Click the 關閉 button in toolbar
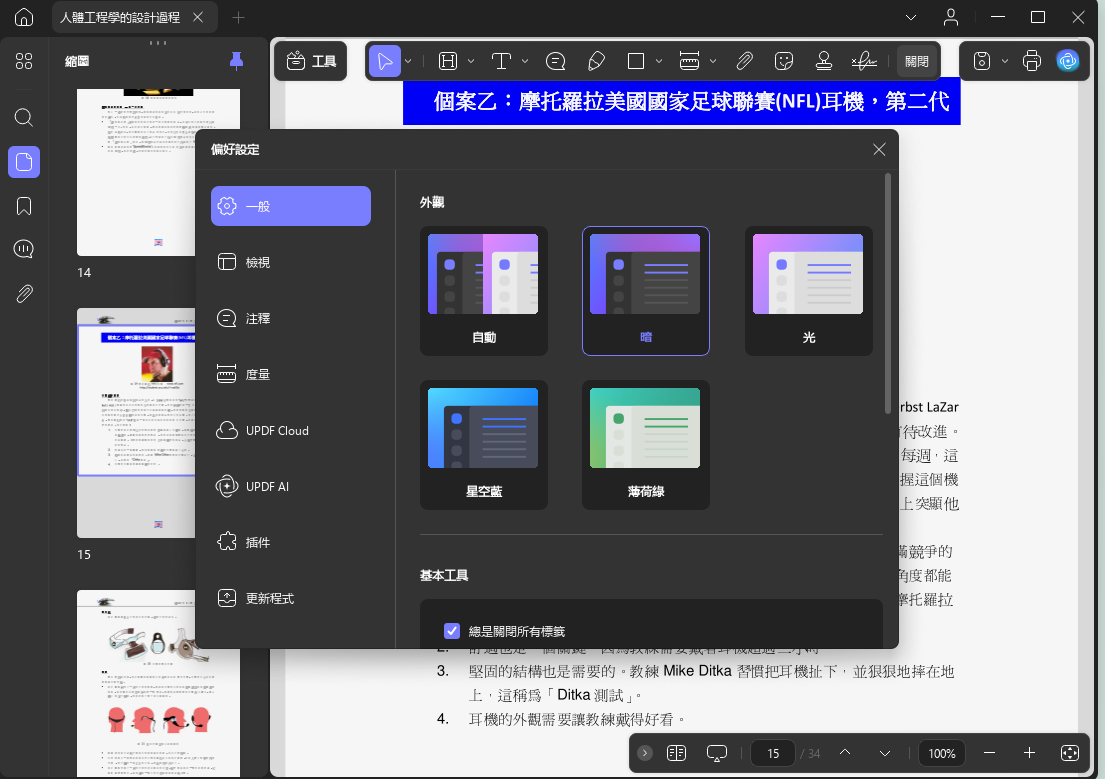Viewport: 1105px width, 779px height. click(x=917, y=61)
